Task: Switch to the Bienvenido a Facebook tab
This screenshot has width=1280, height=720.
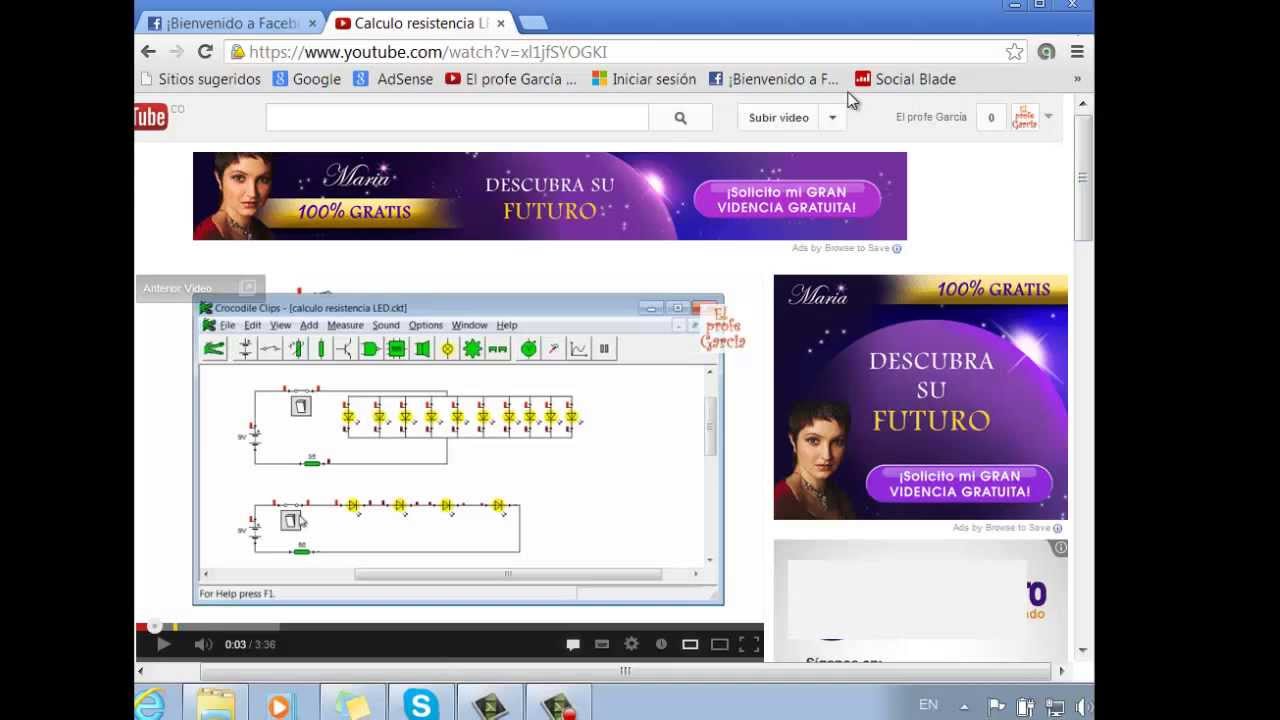Action: click(230, 23)
